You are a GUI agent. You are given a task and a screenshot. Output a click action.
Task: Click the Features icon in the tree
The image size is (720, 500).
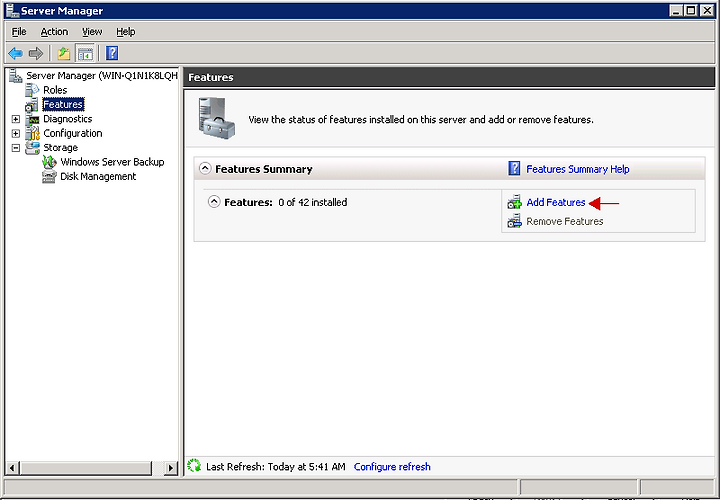pos(32,105)
